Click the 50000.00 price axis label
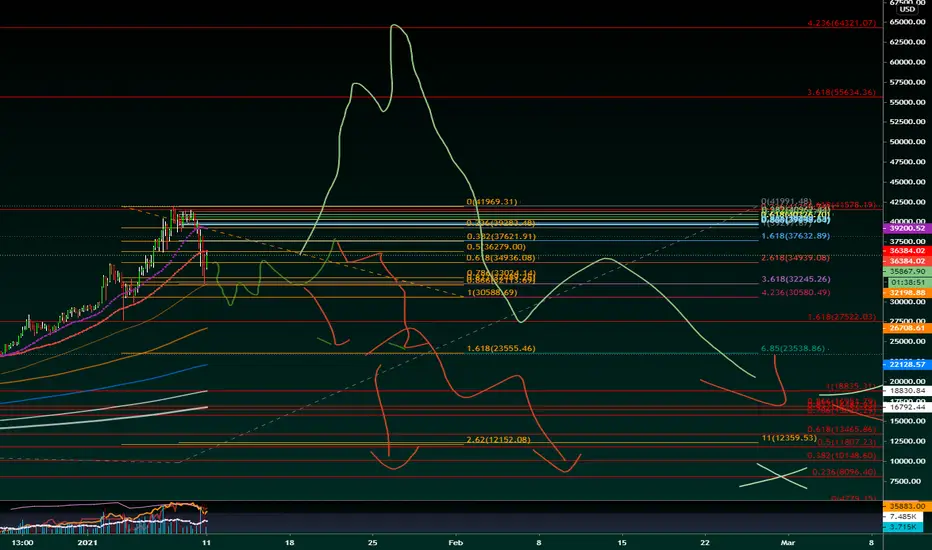932x550 pixels. pyautogui.click(x=908, y=142)
